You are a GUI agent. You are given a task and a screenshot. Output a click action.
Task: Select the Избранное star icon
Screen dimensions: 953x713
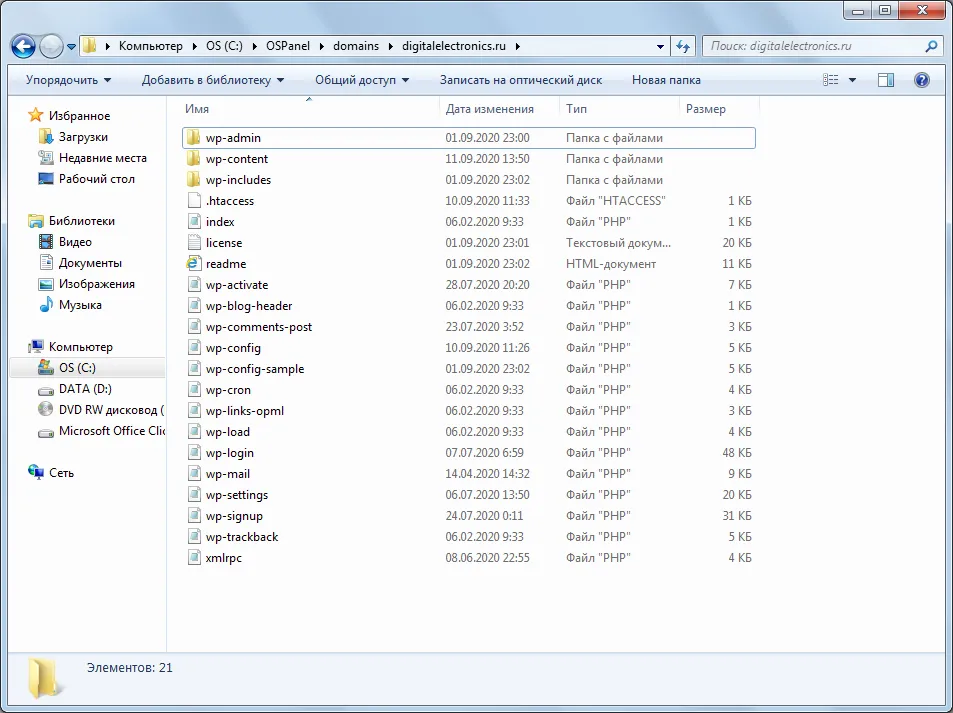36,115
